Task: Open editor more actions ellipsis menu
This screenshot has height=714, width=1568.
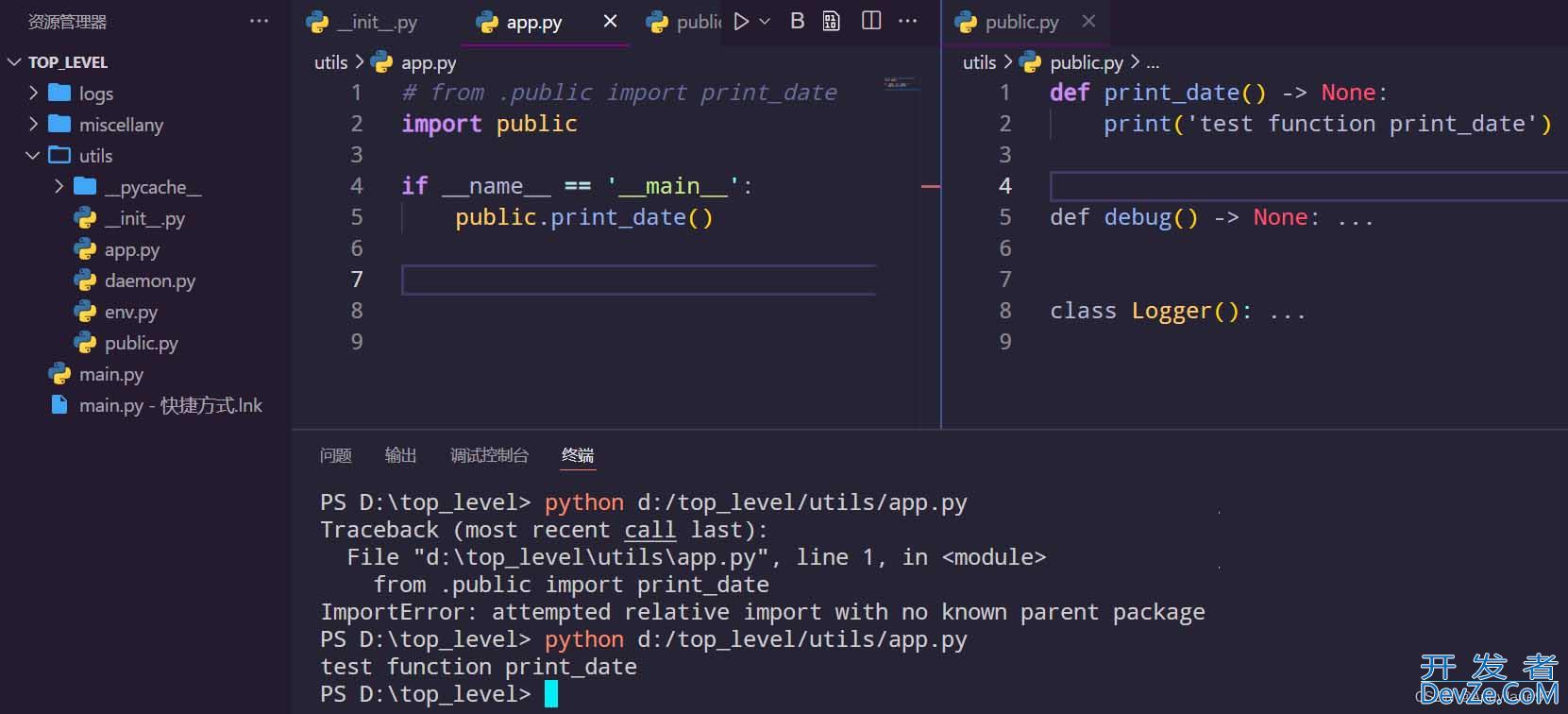Action: coord(907,21)
